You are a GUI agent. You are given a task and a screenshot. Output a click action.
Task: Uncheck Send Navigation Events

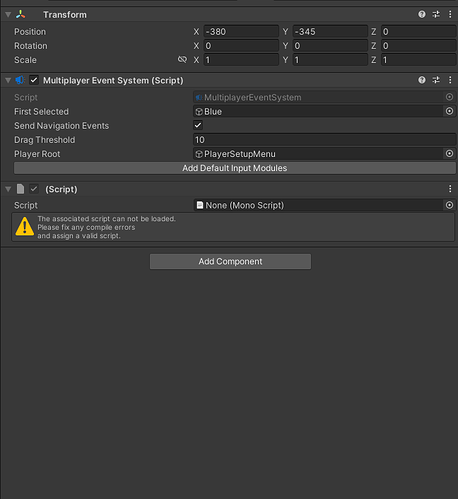(x=198, y=125)
